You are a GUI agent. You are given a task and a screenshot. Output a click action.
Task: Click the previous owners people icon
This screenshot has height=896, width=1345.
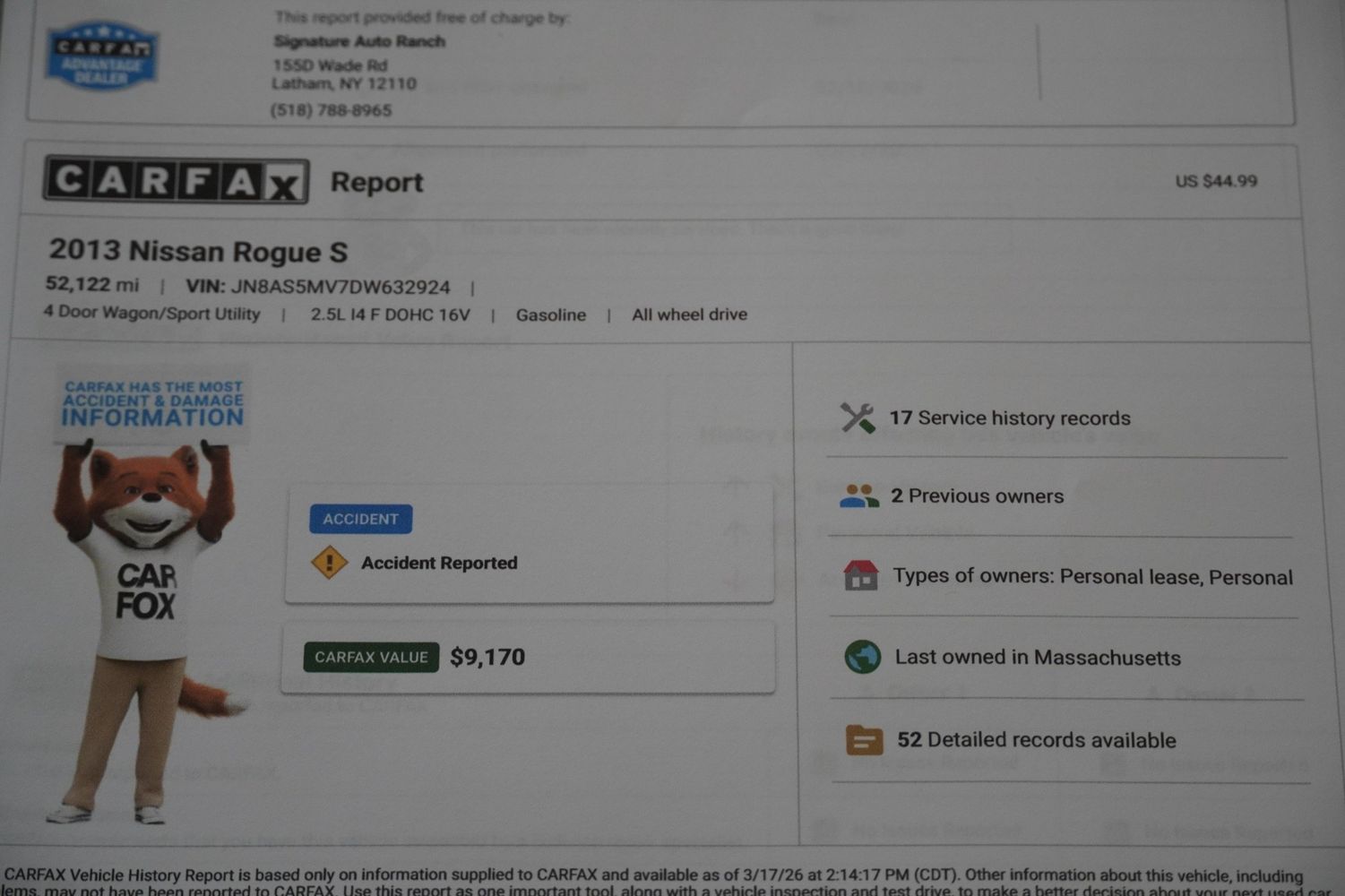[x=858, y=496]
